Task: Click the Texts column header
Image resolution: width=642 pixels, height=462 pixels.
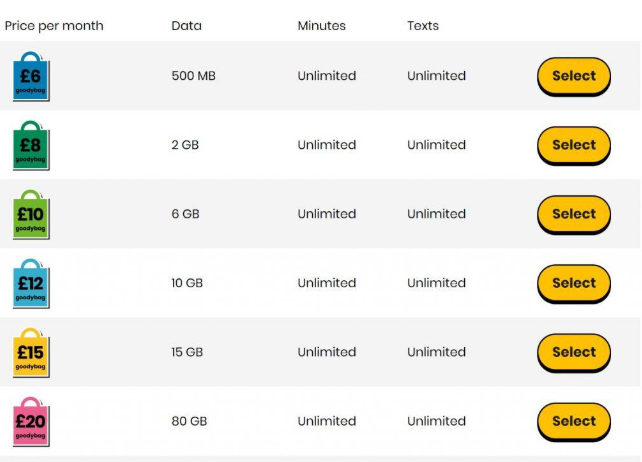Action: [x=423, y=26]
